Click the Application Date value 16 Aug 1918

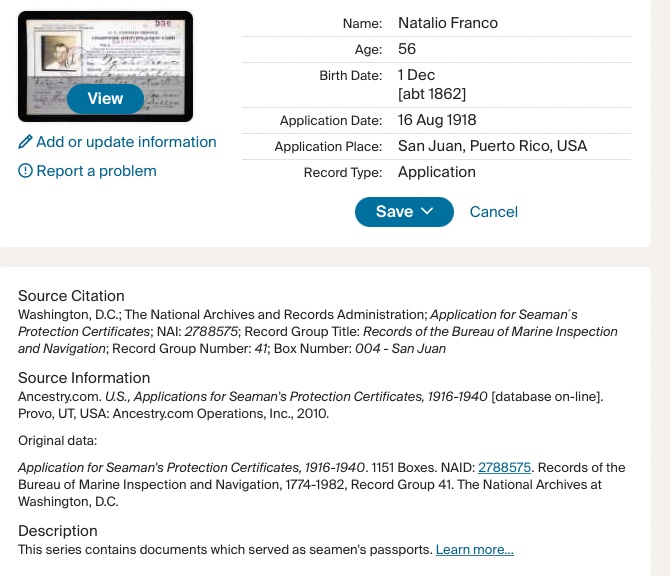[x=437, y=120]
